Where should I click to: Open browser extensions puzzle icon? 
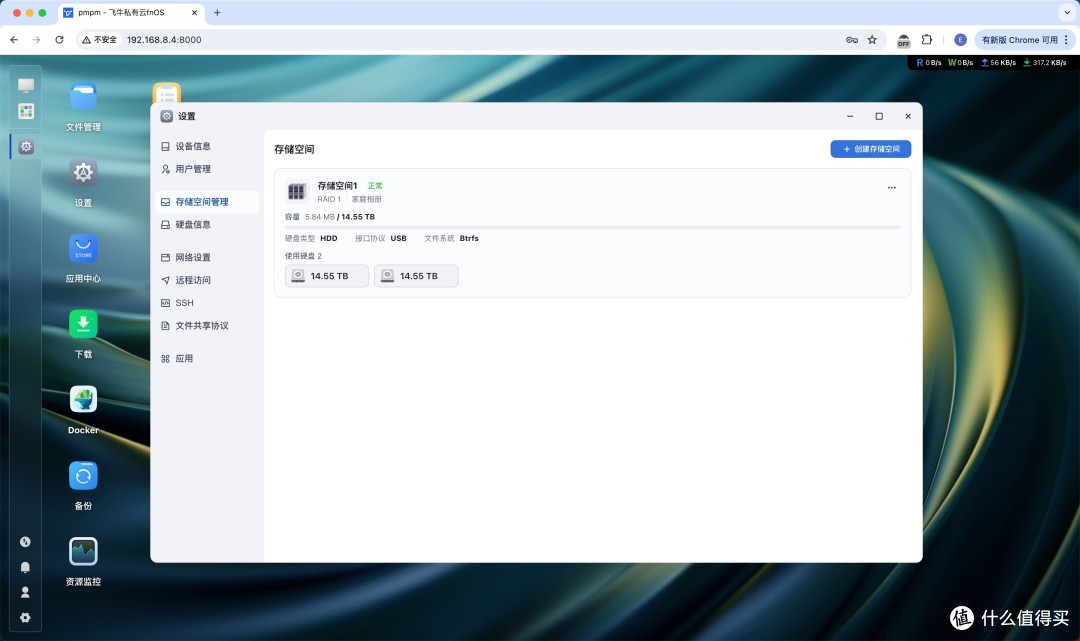pos(927,40)
